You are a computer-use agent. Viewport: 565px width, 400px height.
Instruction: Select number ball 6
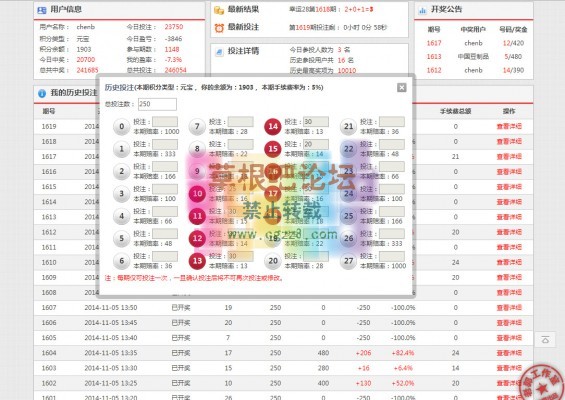(121, 261)
